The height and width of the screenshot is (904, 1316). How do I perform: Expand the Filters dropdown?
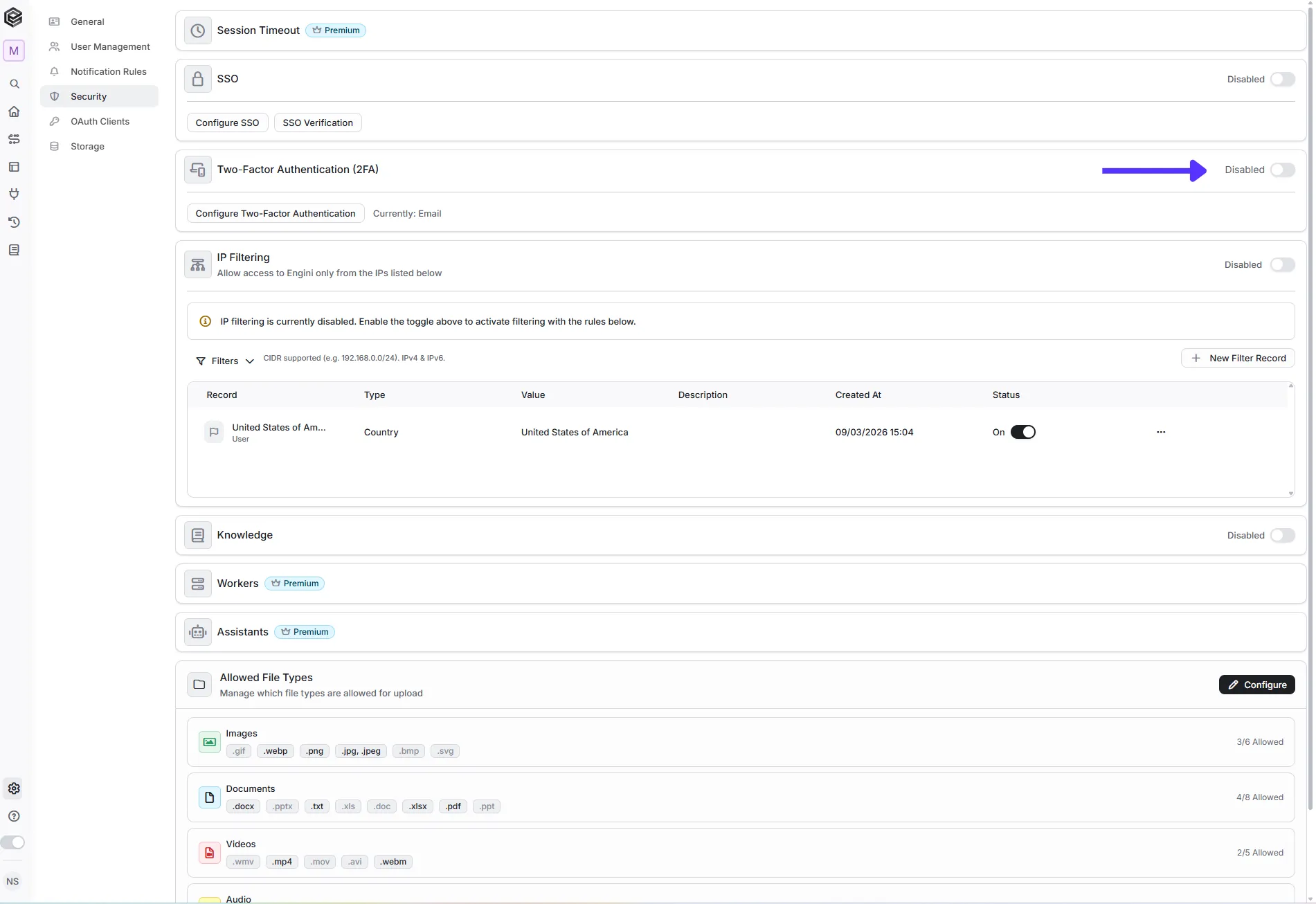pos(225,361)
